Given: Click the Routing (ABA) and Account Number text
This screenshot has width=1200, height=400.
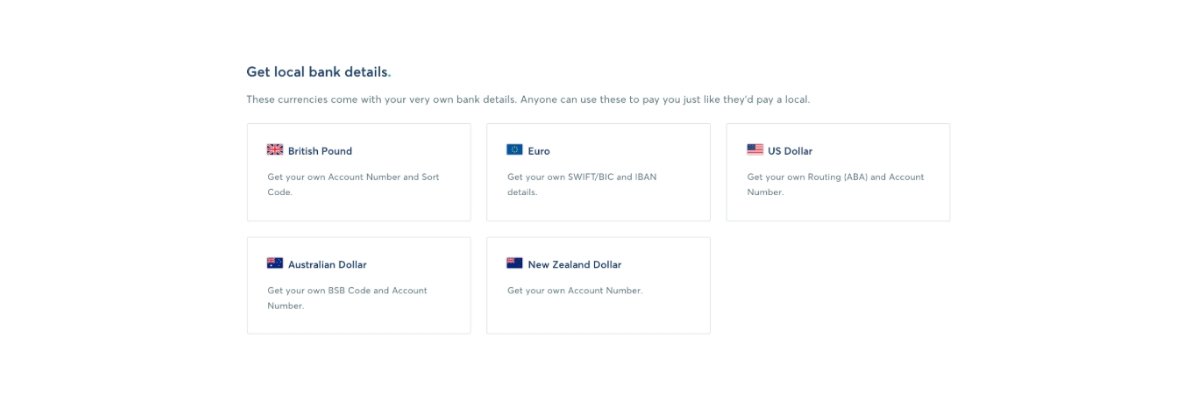Looking at the screenshot, I should coord(835,184).
